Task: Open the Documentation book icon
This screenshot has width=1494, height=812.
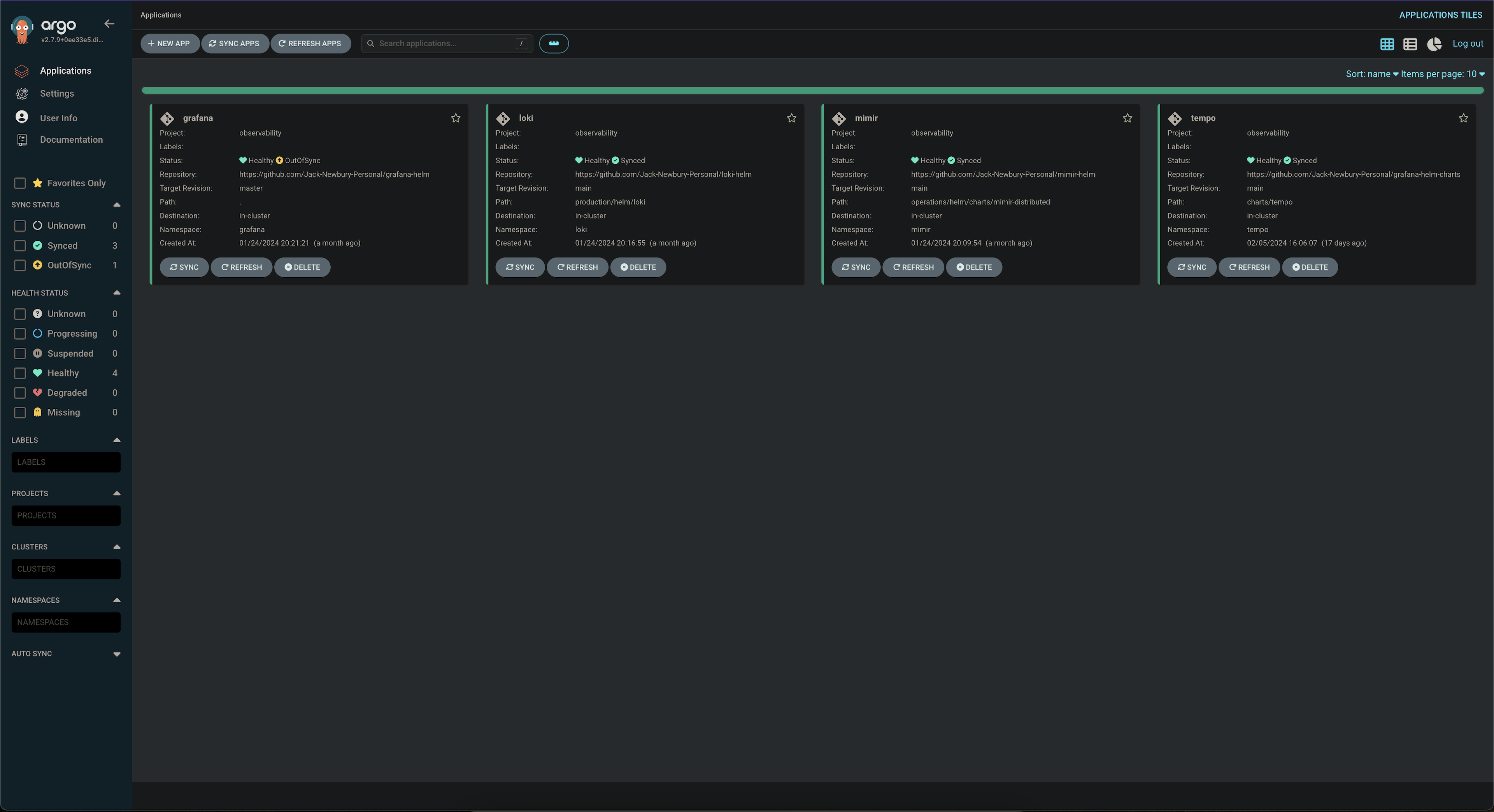Action: point(22,140)
